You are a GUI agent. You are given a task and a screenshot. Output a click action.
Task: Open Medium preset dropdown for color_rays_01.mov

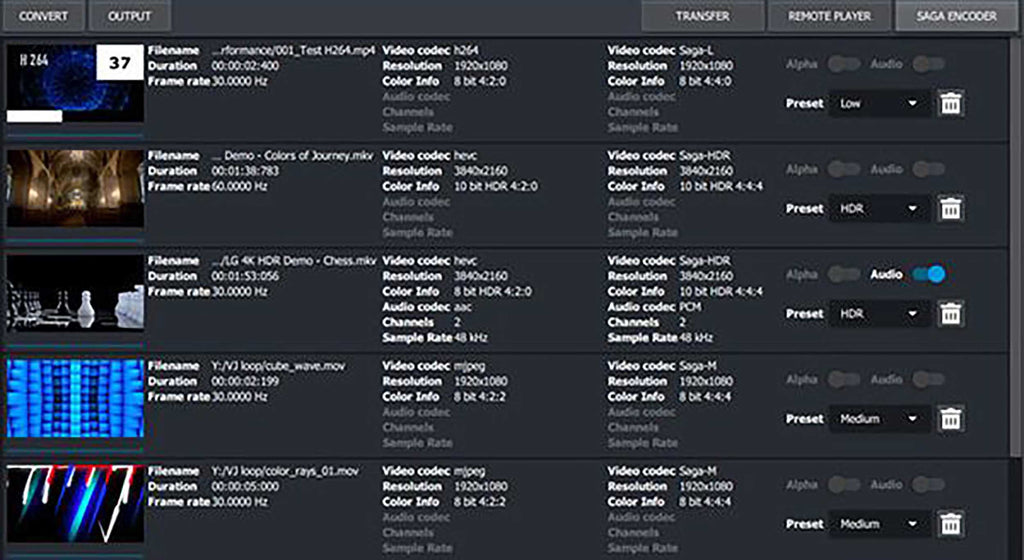click(879, 524)
